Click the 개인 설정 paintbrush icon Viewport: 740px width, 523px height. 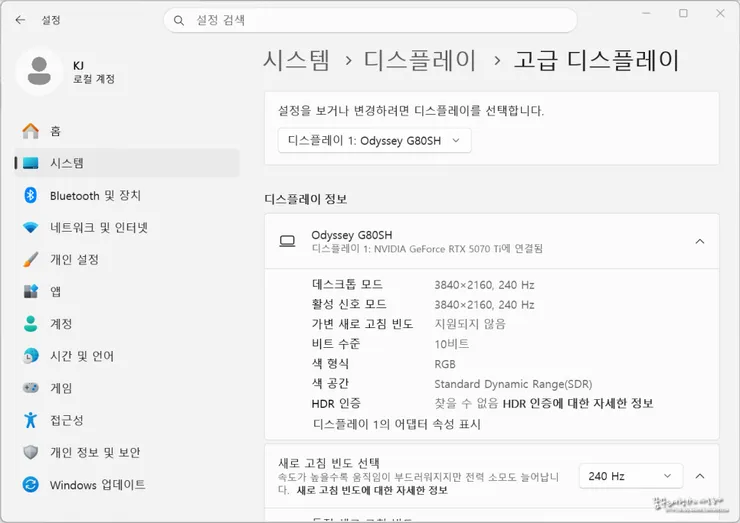point(31,259)
